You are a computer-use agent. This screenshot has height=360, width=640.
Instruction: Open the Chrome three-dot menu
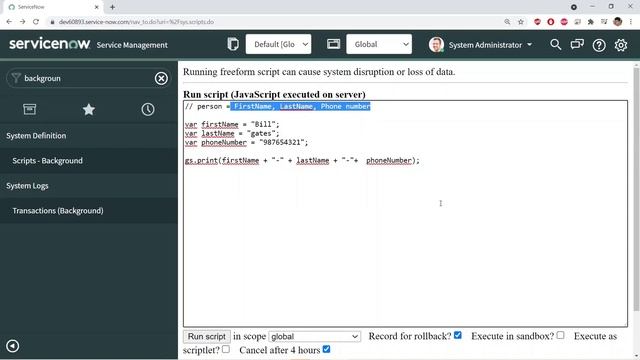[631, 22]
